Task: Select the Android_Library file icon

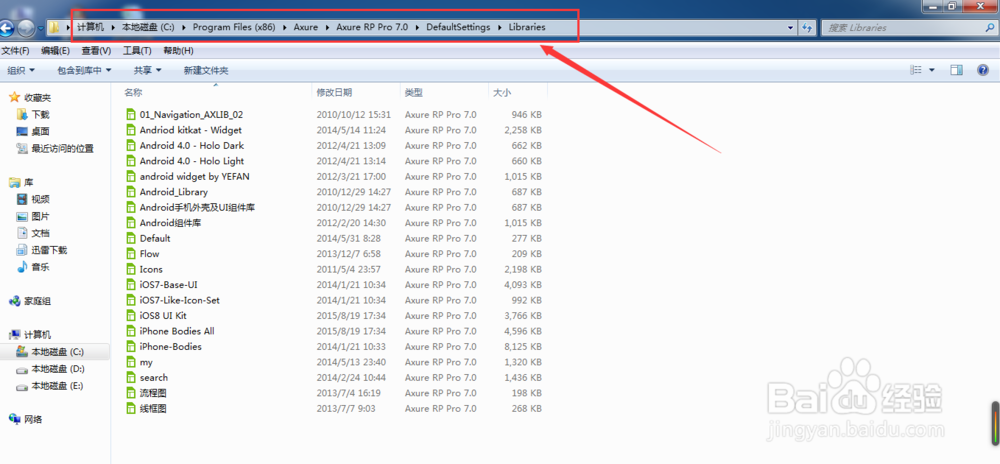Action: pyautogui.click(x=132, y=192)
